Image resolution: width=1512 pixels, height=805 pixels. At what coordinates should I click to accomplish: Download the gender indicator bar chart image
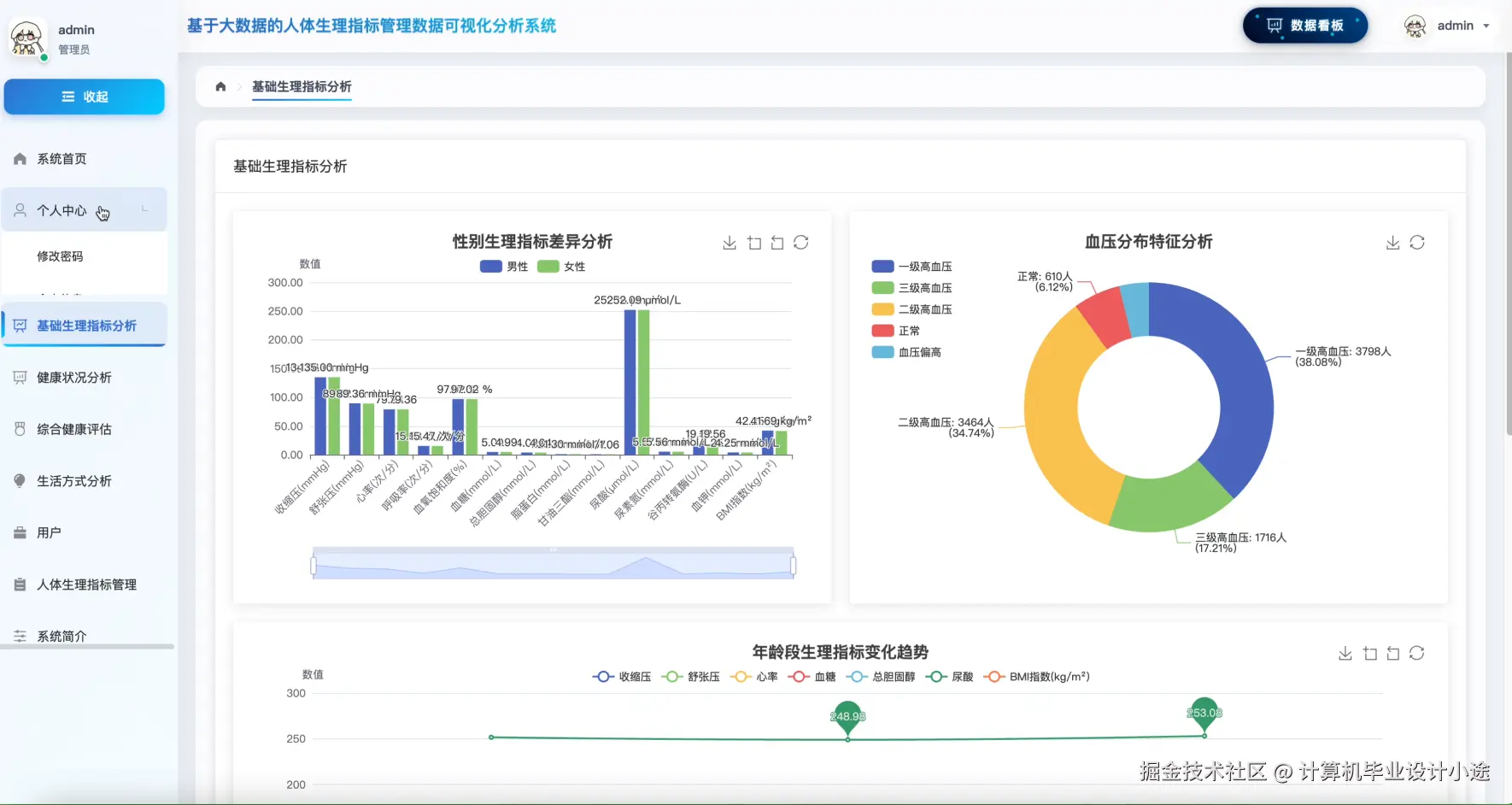(x=730, y=243)
